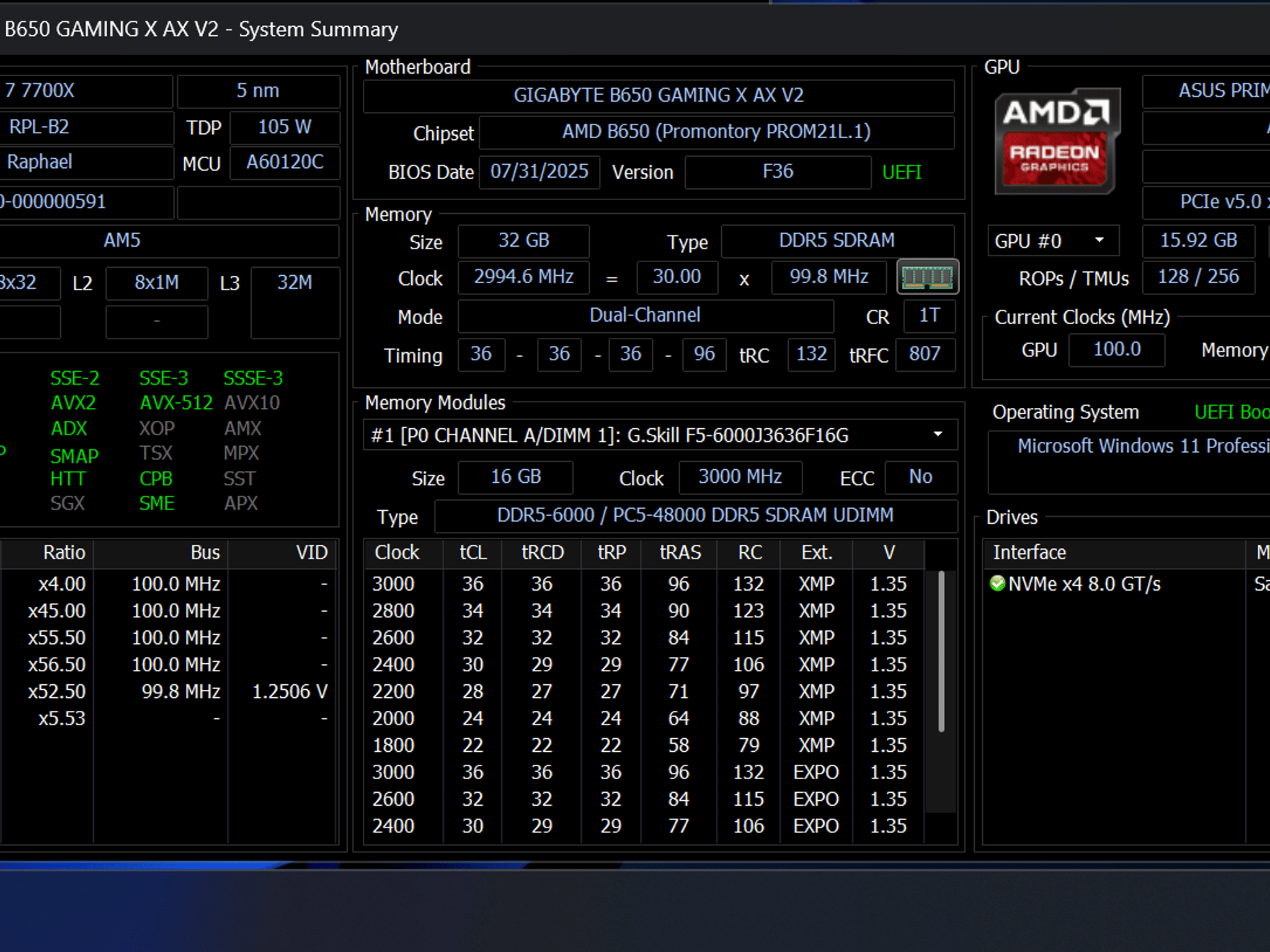Click the GPU clock 100.0 value

coord(1117,350)
